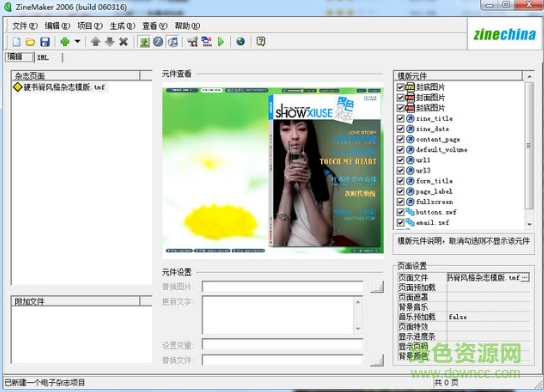Open the 编辑 menu
Image resolution: width=544 pixels, height=392 pixels.
[57, 26]
